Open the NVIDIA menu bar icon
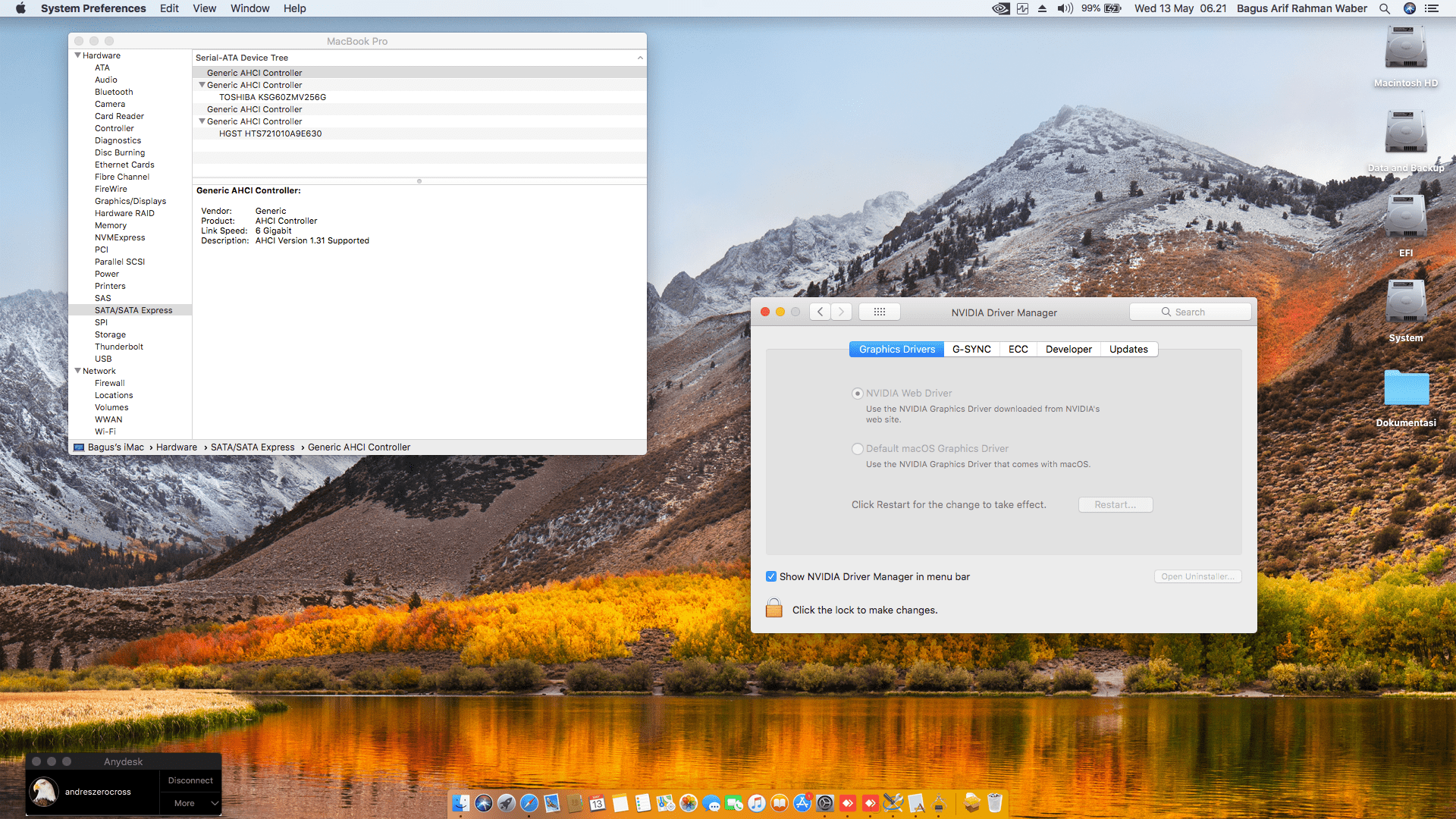This screenshot has width=1456, height=819. (1000, 8)
